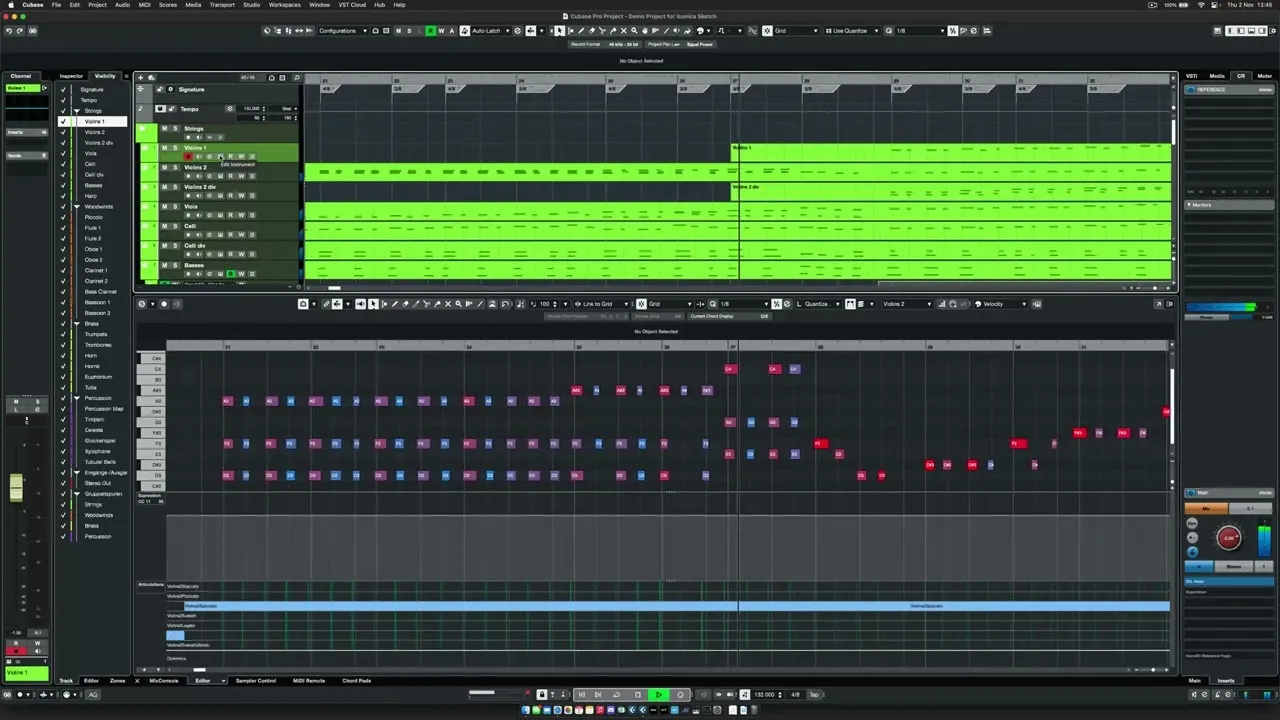Collapse the Brass folder in visibility list
The height and width of the screenshot is (720, 1280).
click(76, 324)
